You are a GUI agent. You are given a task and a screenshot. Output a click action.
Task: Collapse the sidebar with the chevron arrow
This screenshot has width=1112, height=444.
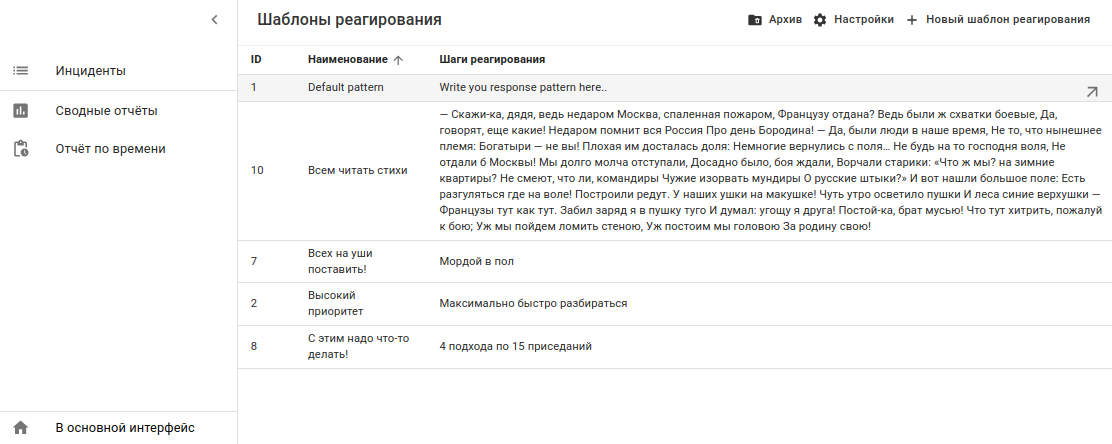click(x=214, y=19)
